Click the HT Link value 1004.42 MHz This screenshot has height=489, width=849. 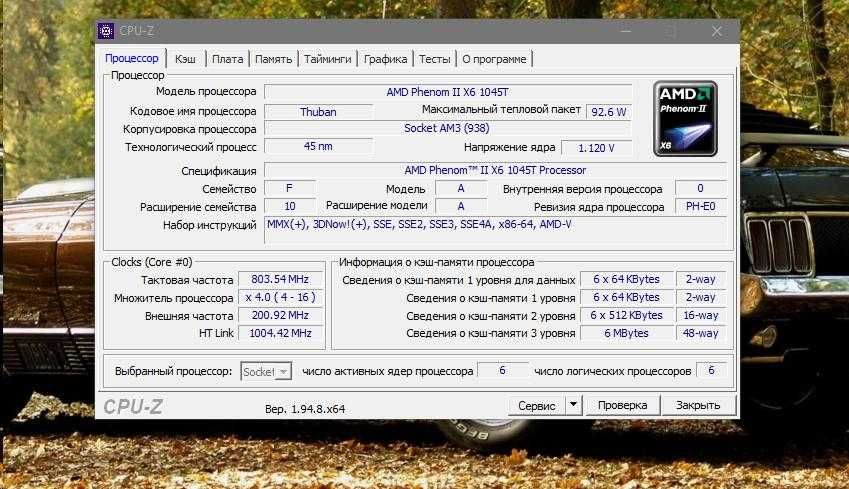coord(280,333)
